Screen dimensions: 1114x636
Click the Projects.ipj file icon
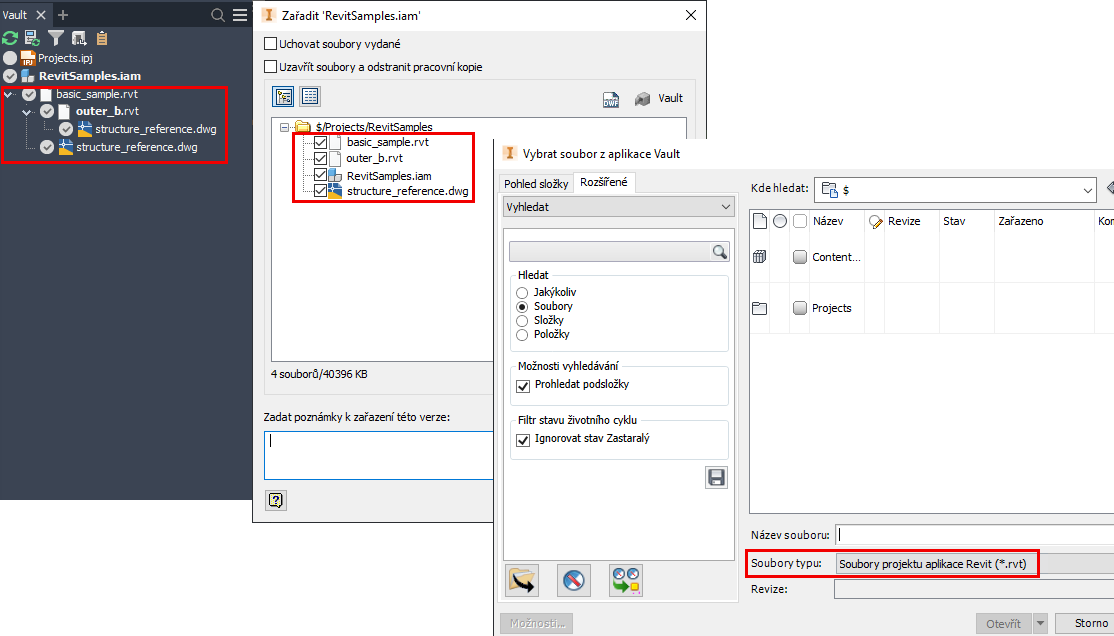pos(28,58)
